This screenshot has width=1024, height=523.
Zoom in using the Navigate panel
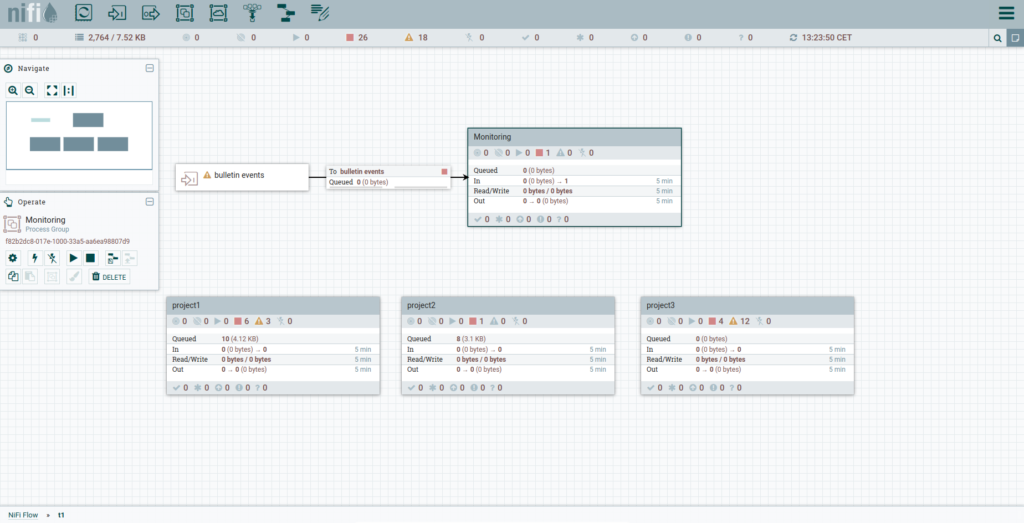tap(13, 91)
